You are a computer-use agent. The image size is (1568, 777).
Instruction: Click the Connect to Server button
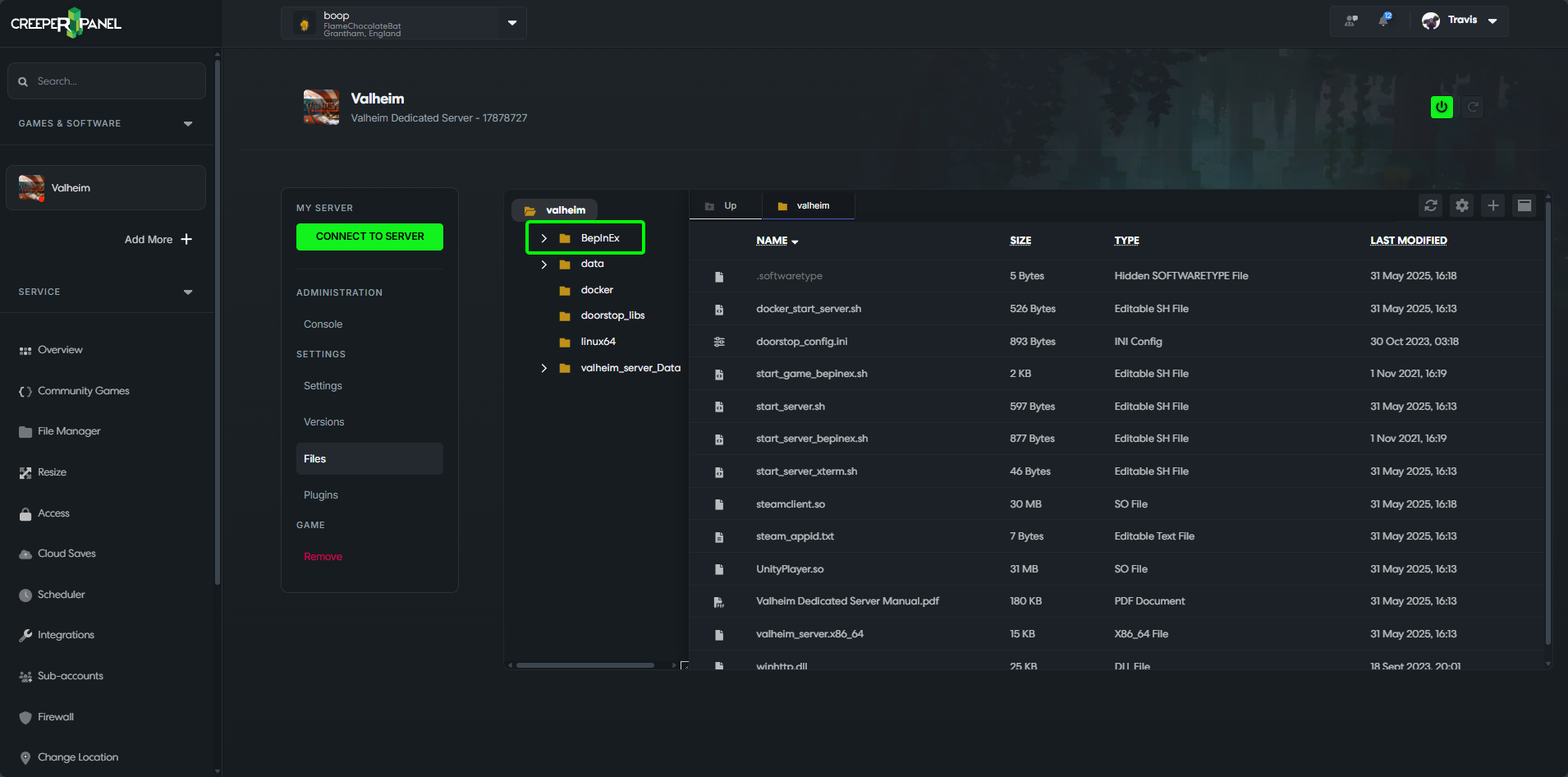[x=369, y=237]
